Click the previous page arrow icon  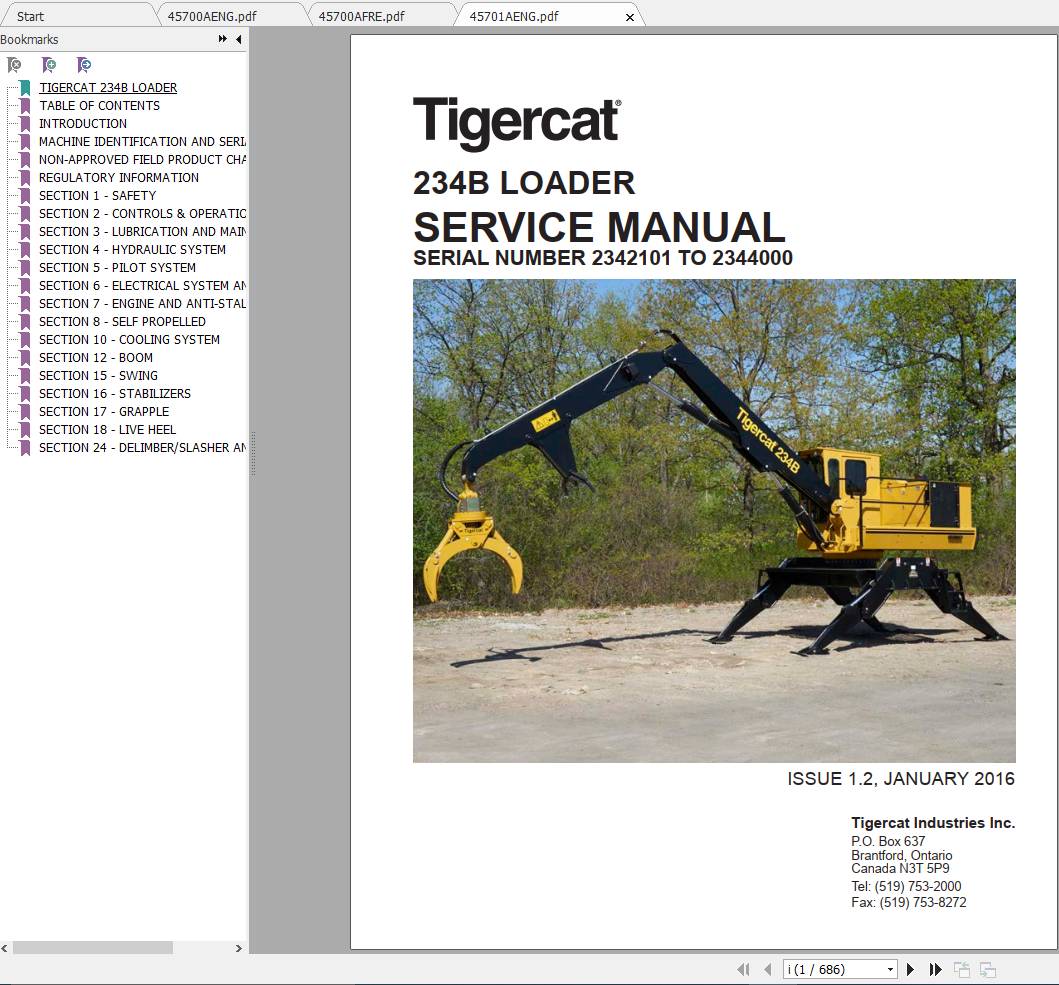point(770,969)
